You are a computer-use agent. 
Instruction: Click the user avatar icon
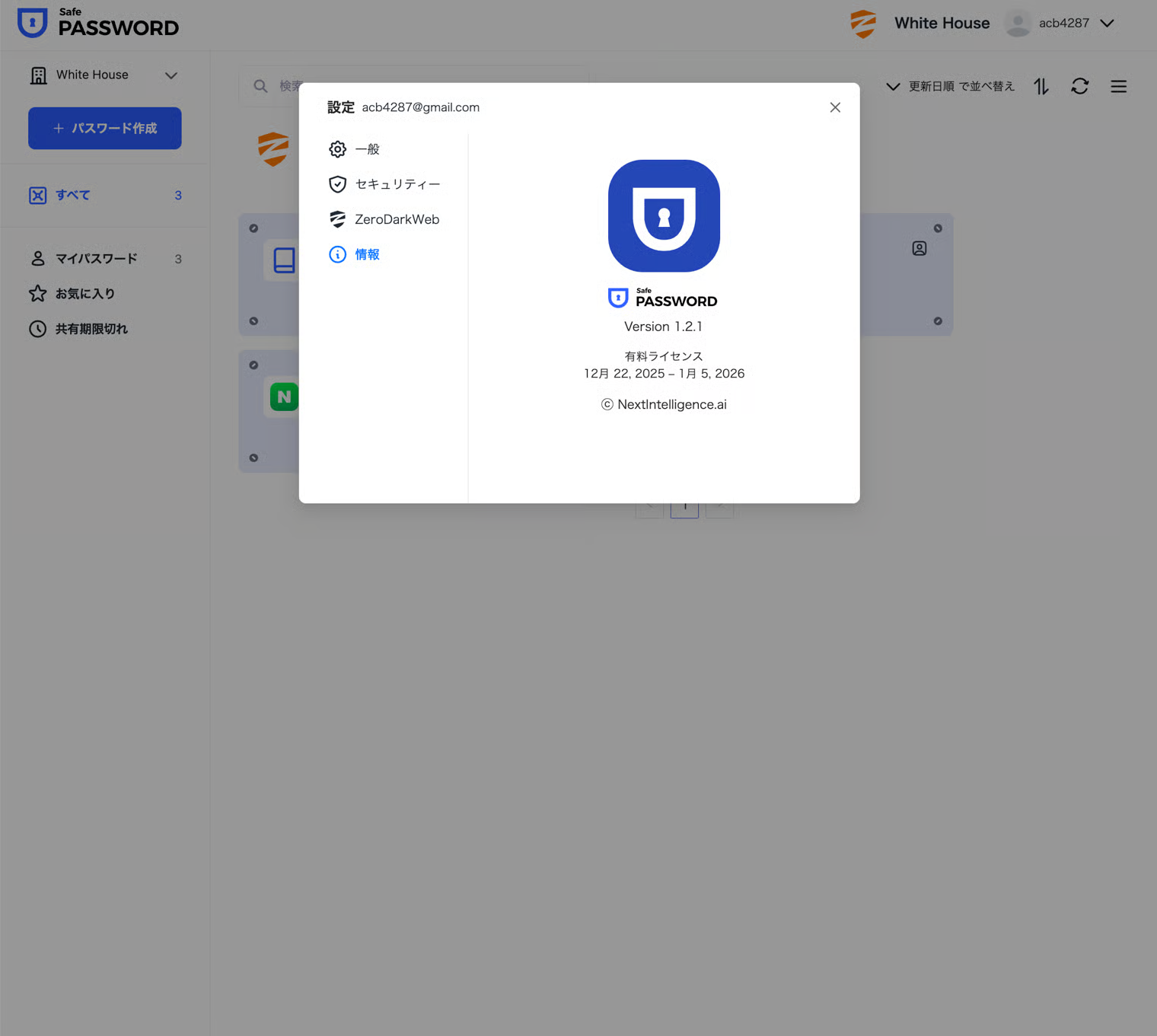coord(1018,24)
